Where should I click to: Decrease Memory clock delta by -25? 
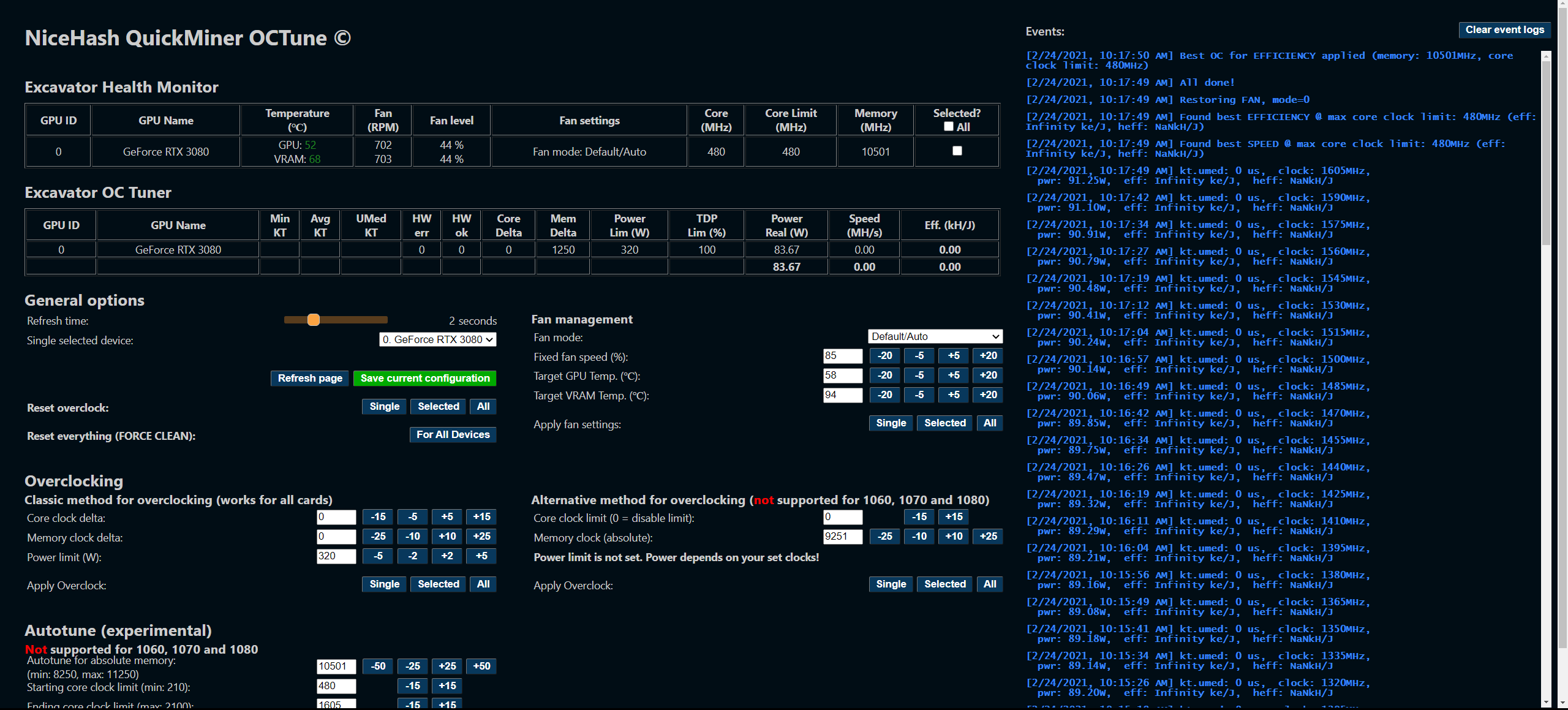[378, 536]
